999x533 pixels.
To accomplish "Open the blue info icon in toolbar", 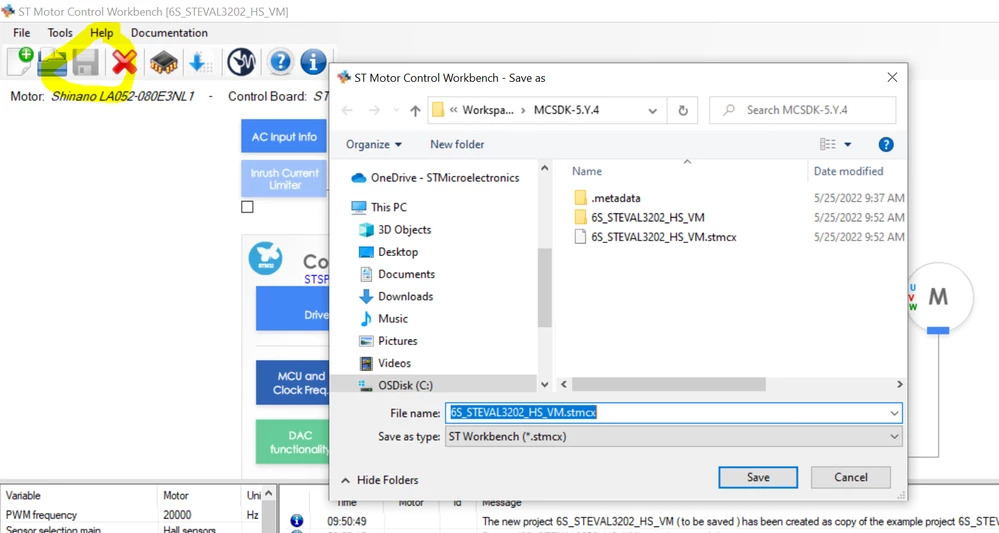I will [313, 62].
